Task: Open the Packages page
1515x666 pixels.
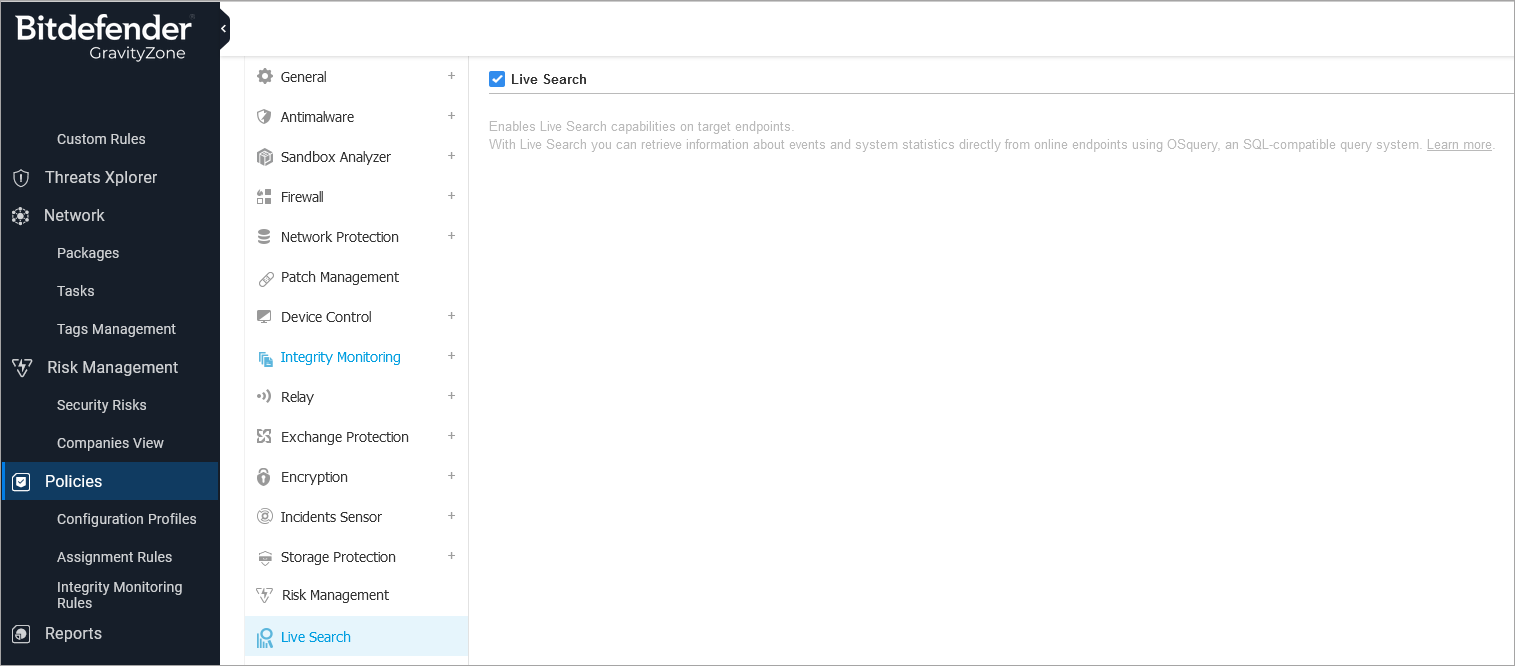Action: click(x=88, y=253)
